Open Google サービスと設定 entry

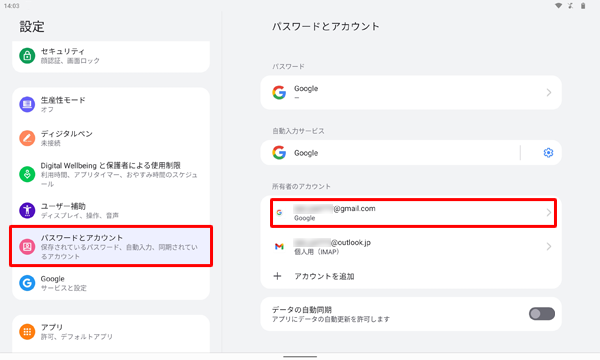tap(111, 283)
